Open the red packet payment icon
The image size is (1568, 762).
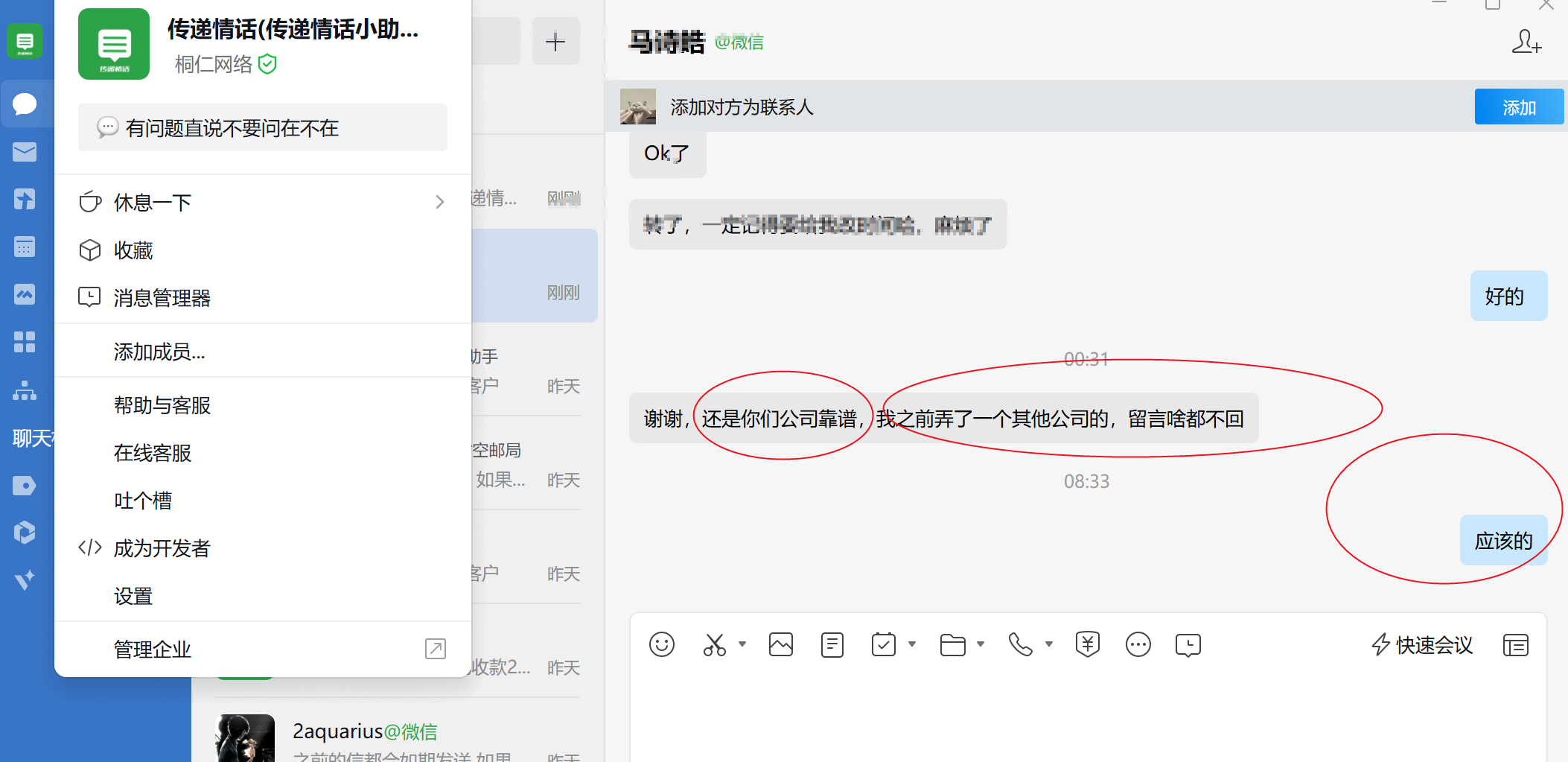pyautogui.click(x=1087, y=644)
